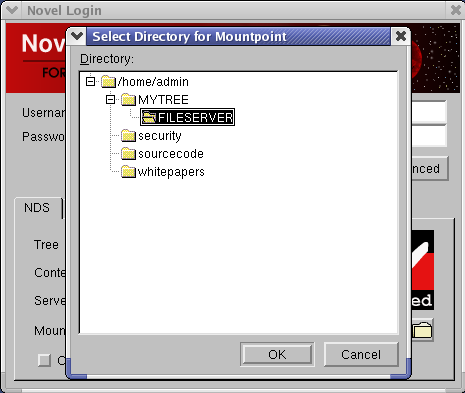Close the Select Directory dialog

click(400, 36)
